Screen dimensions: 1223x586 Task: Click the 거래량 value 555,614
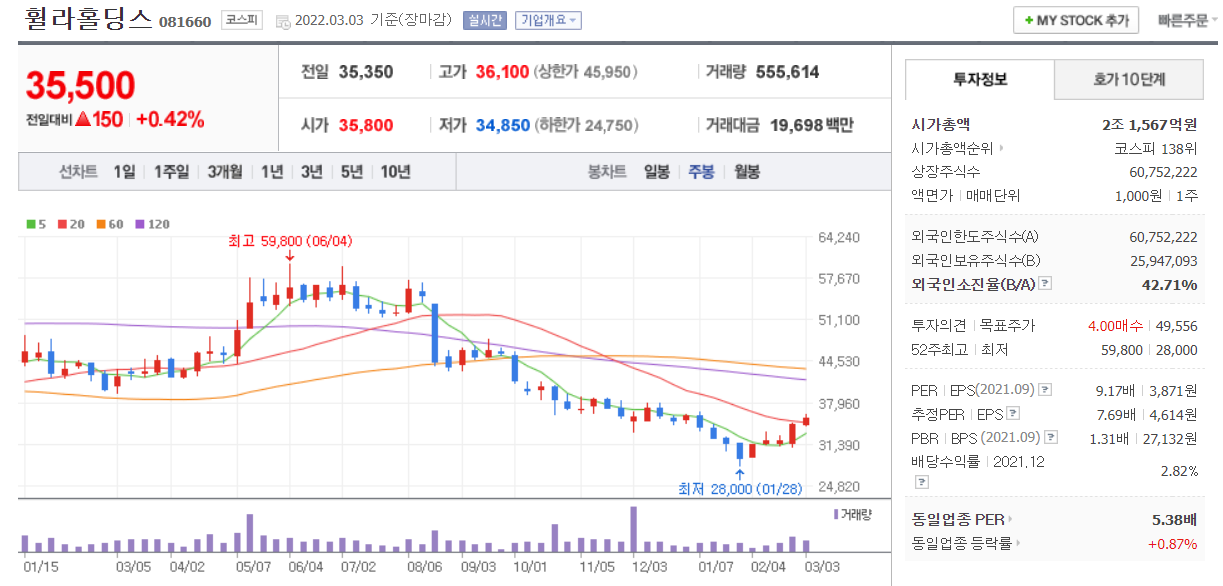click(788, 72)
